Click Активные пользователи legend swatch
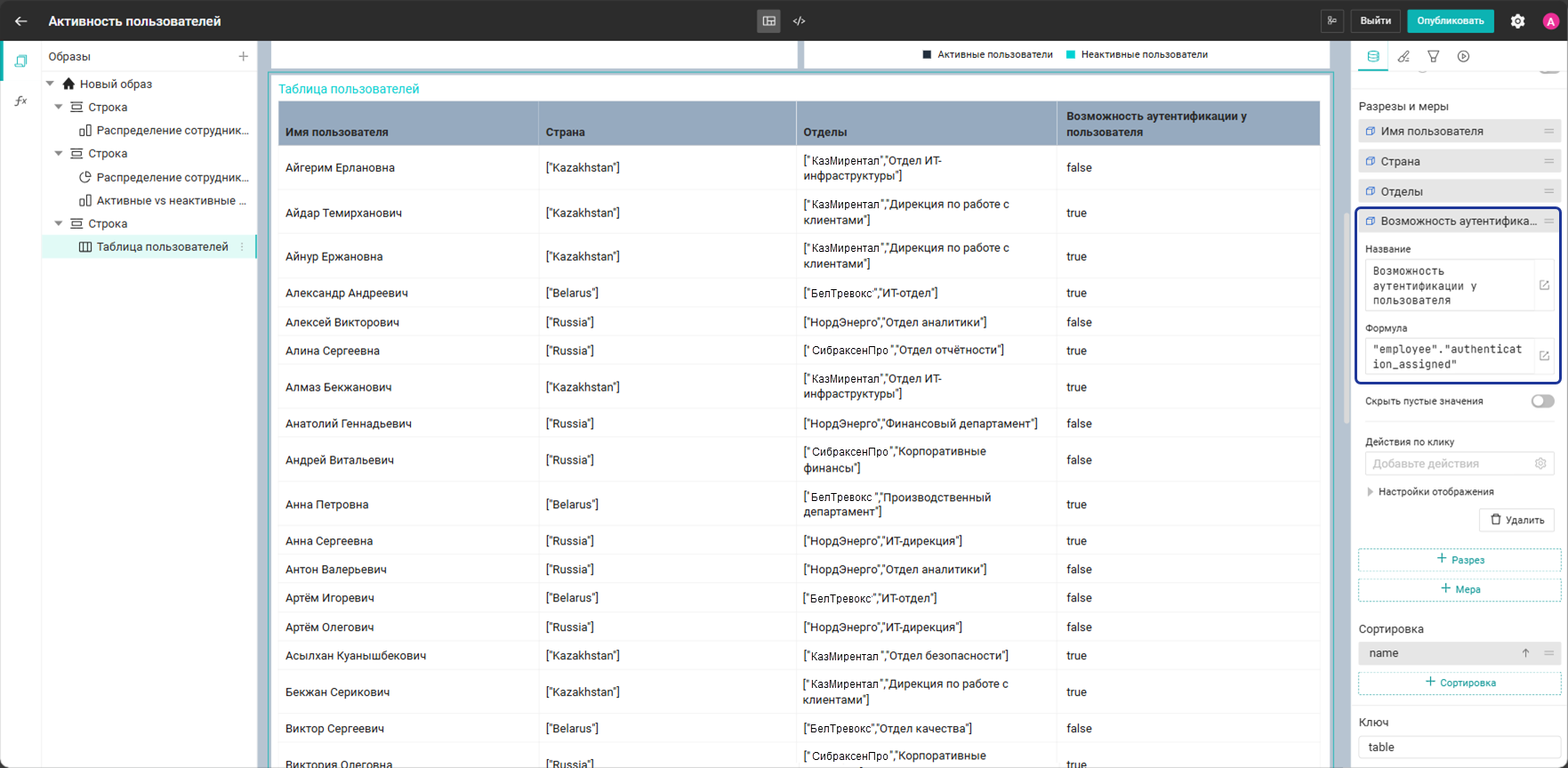The image size is (1568, 768). tap(927, 55)
